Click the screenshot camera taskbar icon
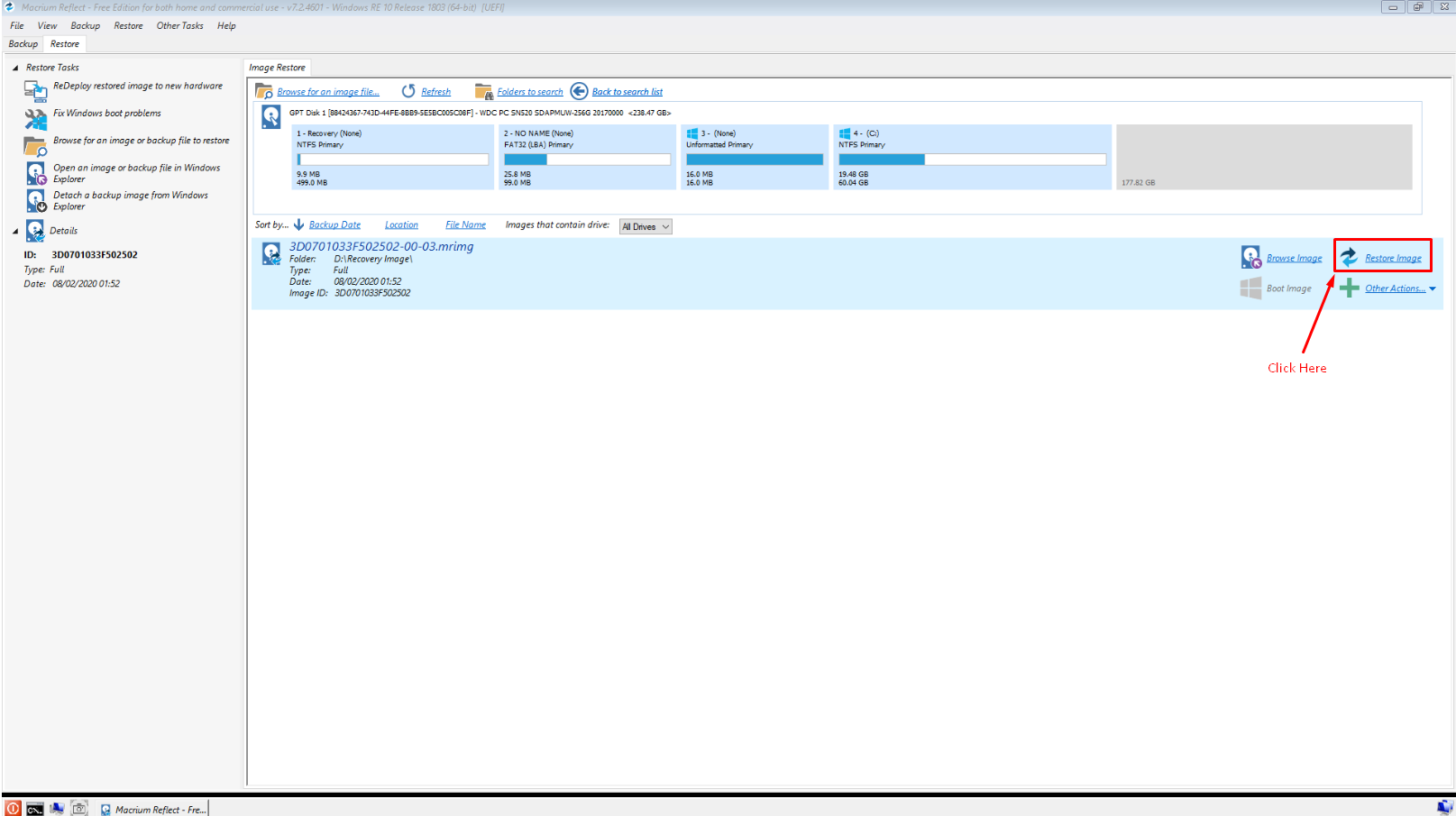The height and width of the screenshot is (816, 1456). [x=79, y=809]
